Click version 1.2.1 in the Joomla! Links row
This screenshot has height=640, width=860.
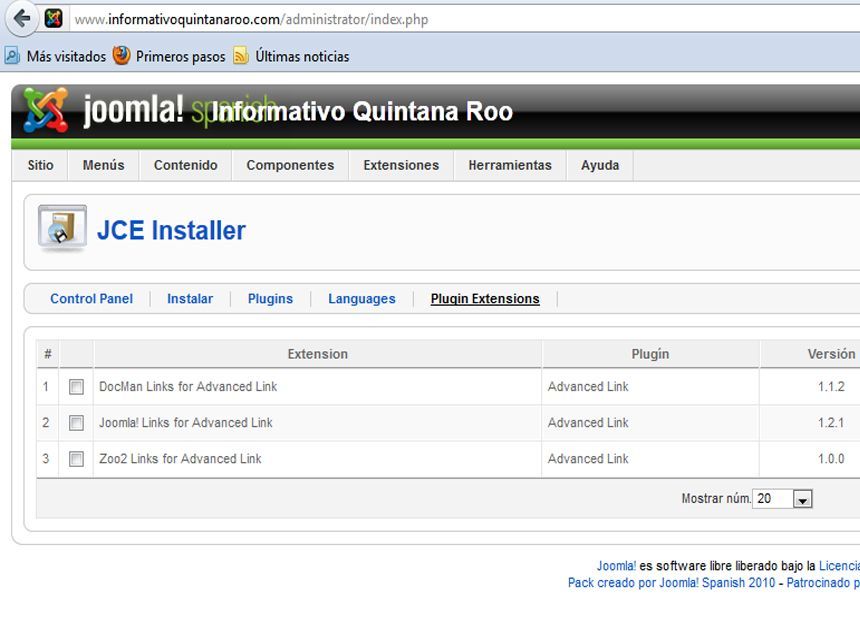(831, 423)
